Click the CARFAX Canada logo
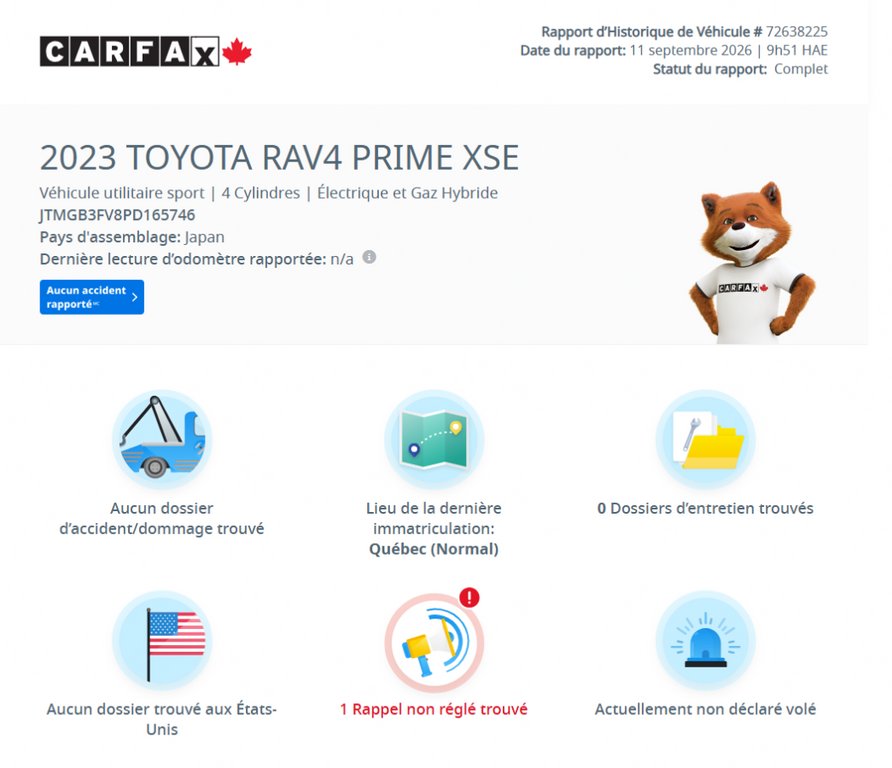892x768 pixels. tap(146, 52)
